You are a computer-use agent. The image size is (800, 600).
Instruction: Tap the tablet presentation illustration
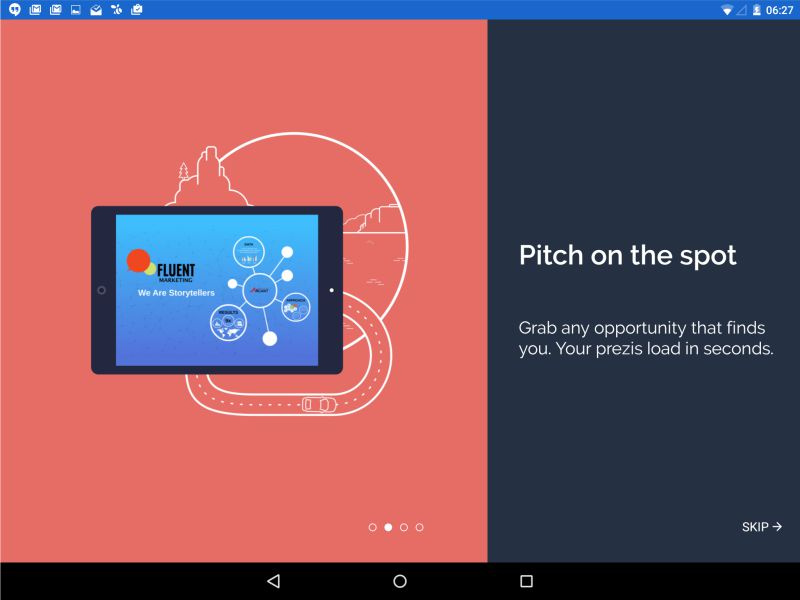pyautogui.click(x=217, y=290)
